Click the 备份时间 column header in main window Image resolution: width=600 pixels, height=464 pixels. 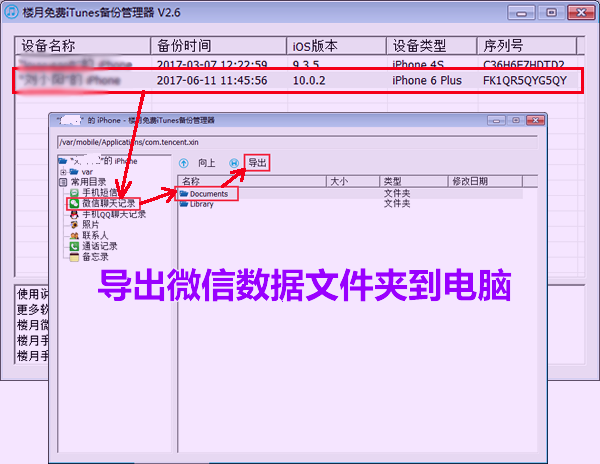click(218, 46)
